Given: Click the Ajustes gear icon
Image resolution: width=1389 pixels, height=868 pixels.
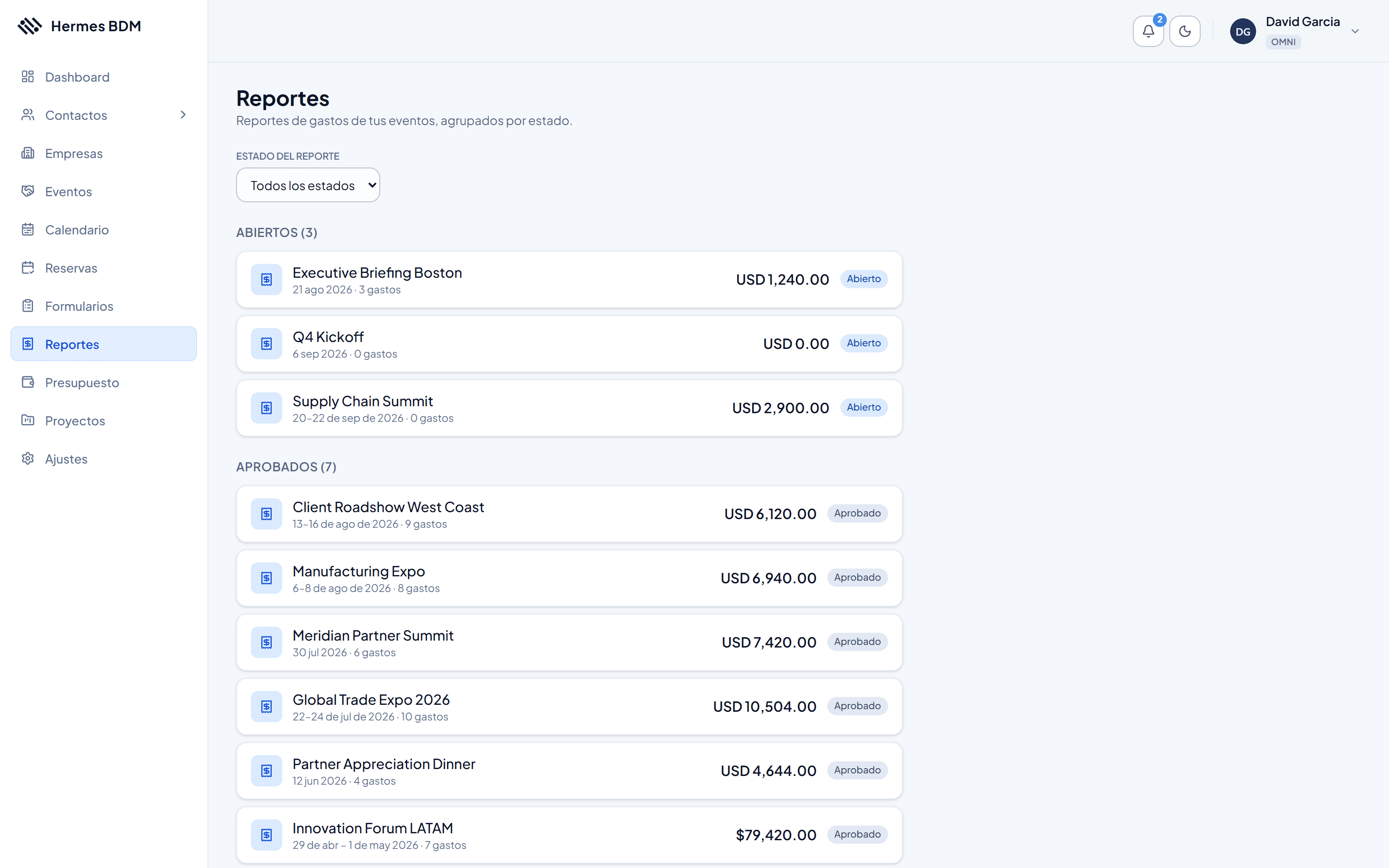Looking at the screenshot, I should [x=27, y=459].
